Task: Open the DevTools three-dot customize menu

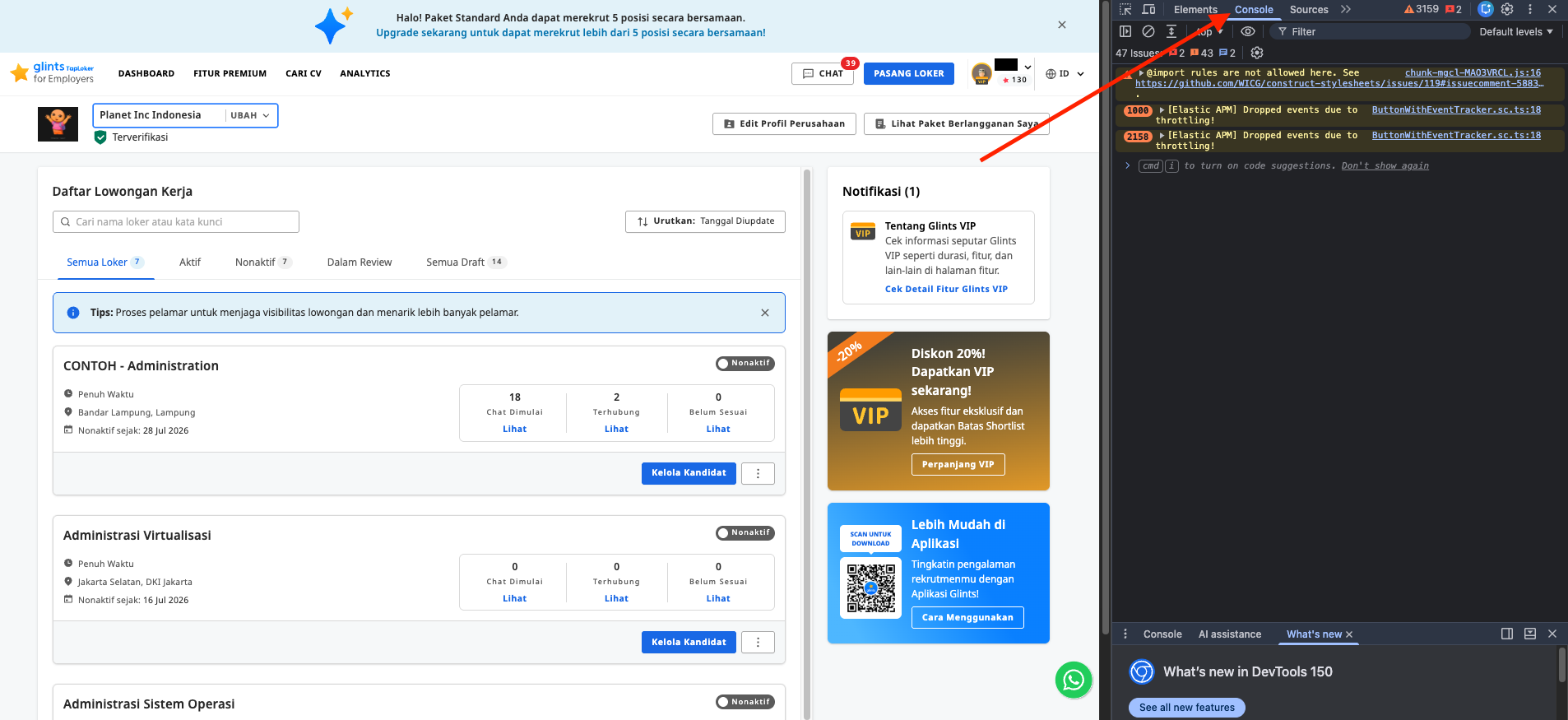Action: 1530,9
